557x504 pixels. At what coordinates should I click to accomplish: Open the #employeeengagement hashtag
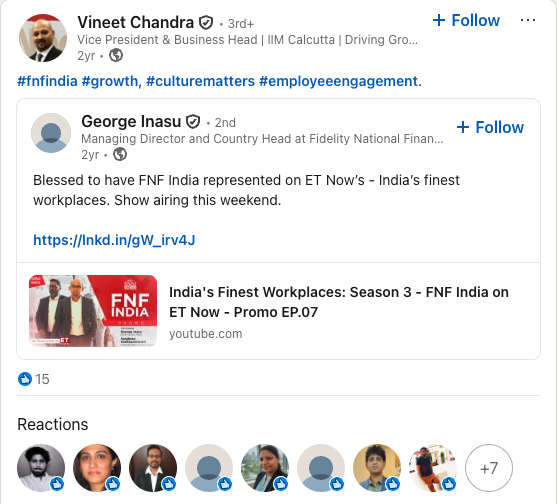(x=338, y=81)
